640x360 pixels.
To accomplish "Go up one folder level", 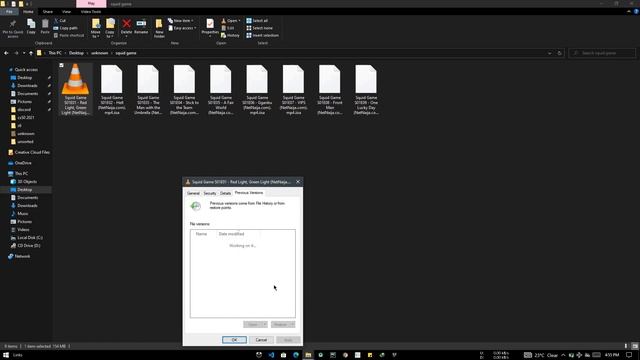I will pyautogui.click(x=31, y=53).
